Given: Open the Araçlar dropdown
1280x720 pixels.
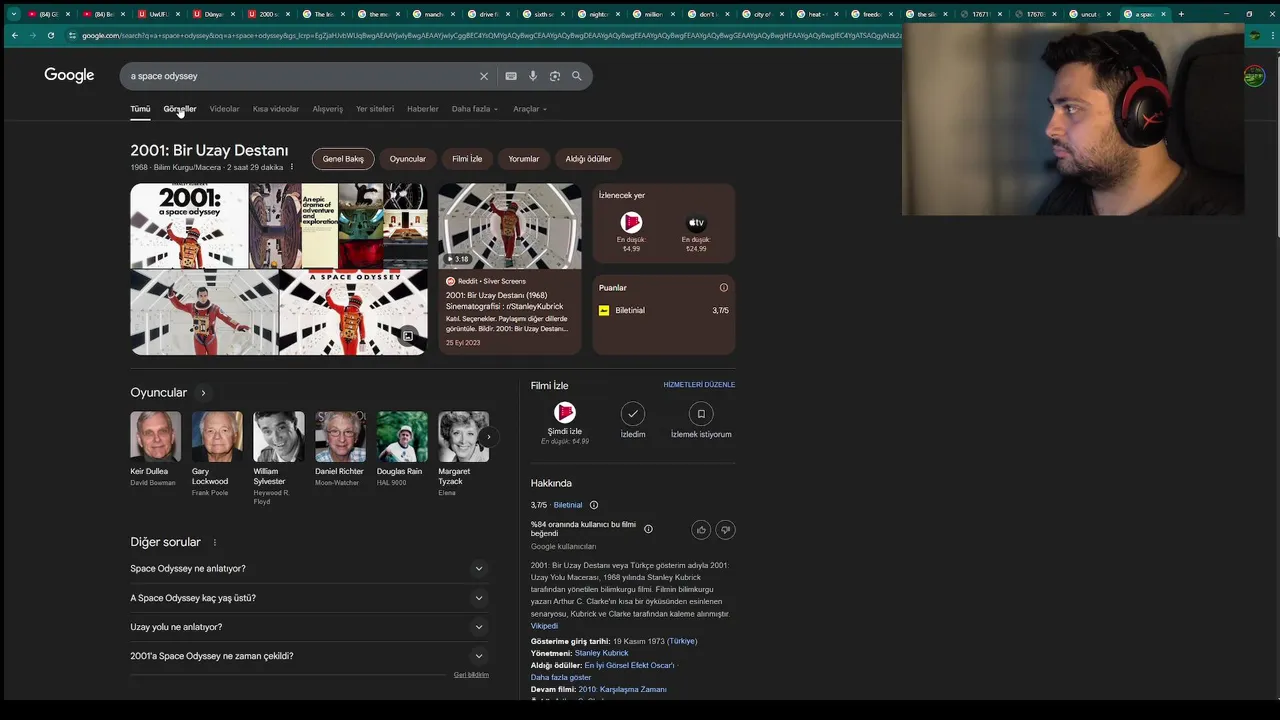Looking at the screenshot, I should click(x=530, y=109).
